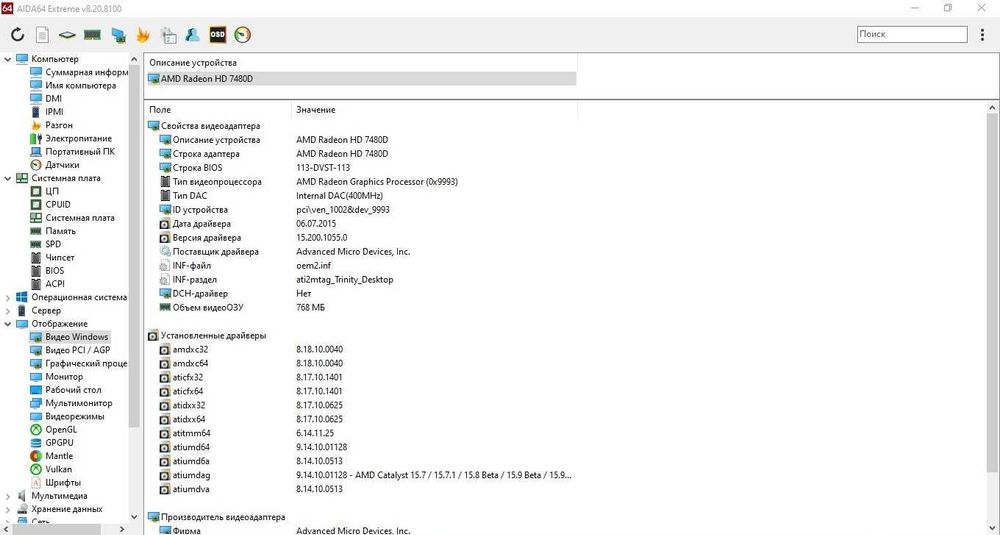Image resolution: width=1000 pixels, height=535 pixels.
Task: Open the ACPI tree item
Action: 47,284
